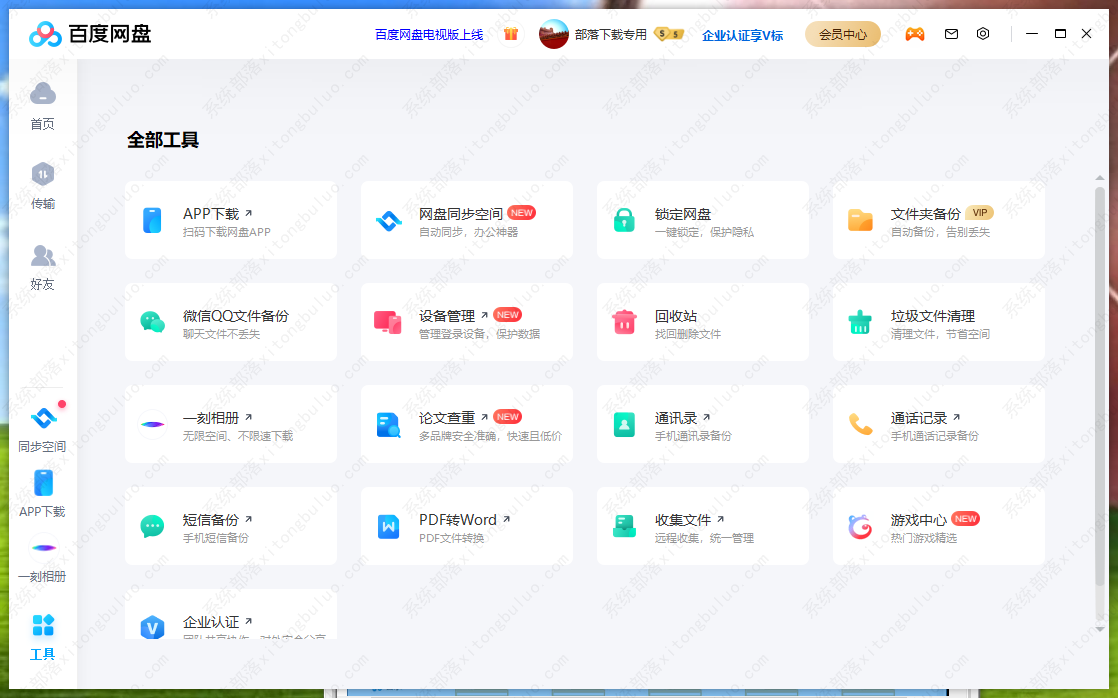Click the 企业认证享V标 link
This screenshot has width=1118, height=698.
(x=742, y=35)
